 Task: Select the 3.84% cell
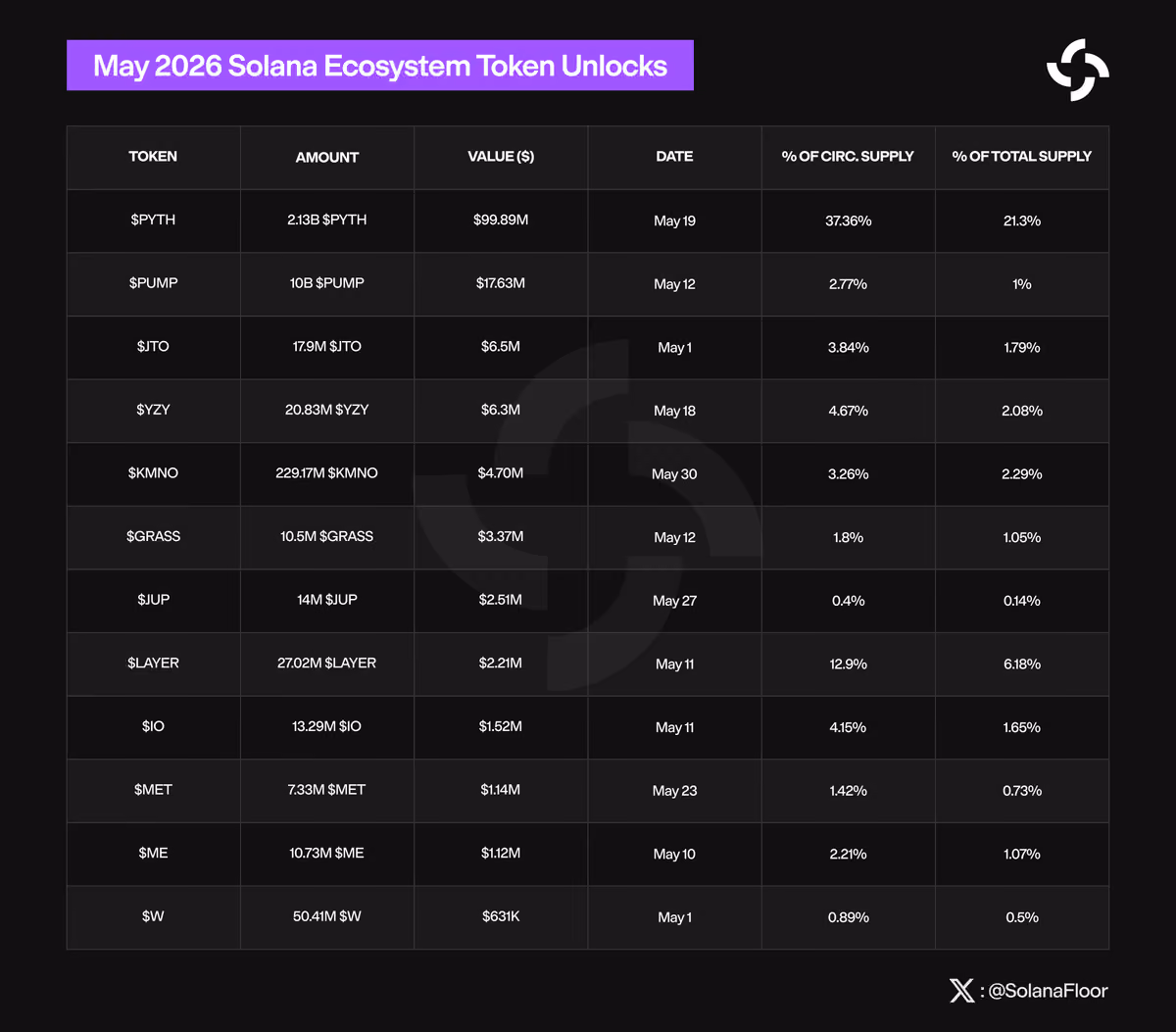(849, 347)
